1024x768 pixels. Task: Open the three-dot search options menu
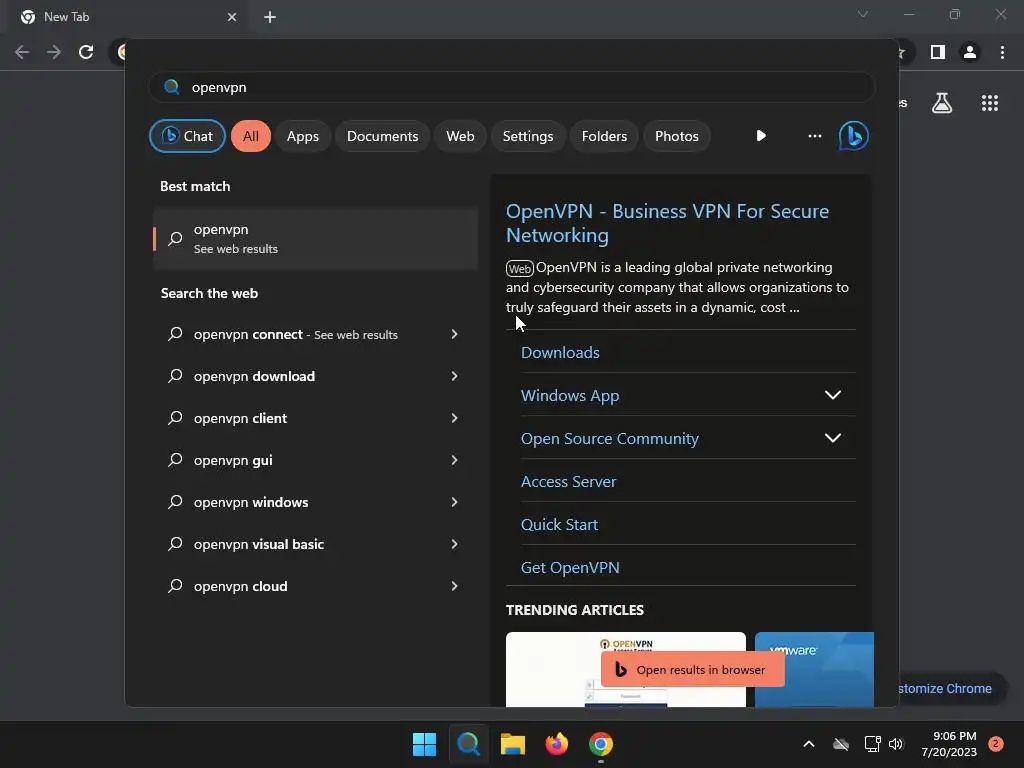coord(814,136)
